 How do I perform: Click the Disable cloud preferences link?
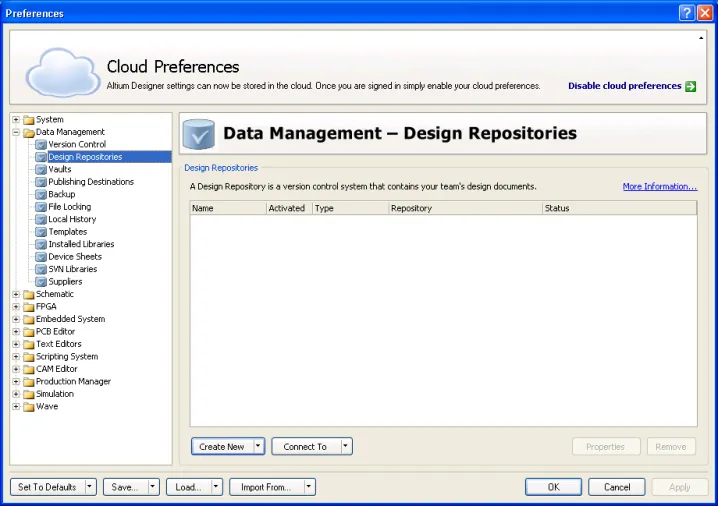pyautogui.click(x=624, y=86)
